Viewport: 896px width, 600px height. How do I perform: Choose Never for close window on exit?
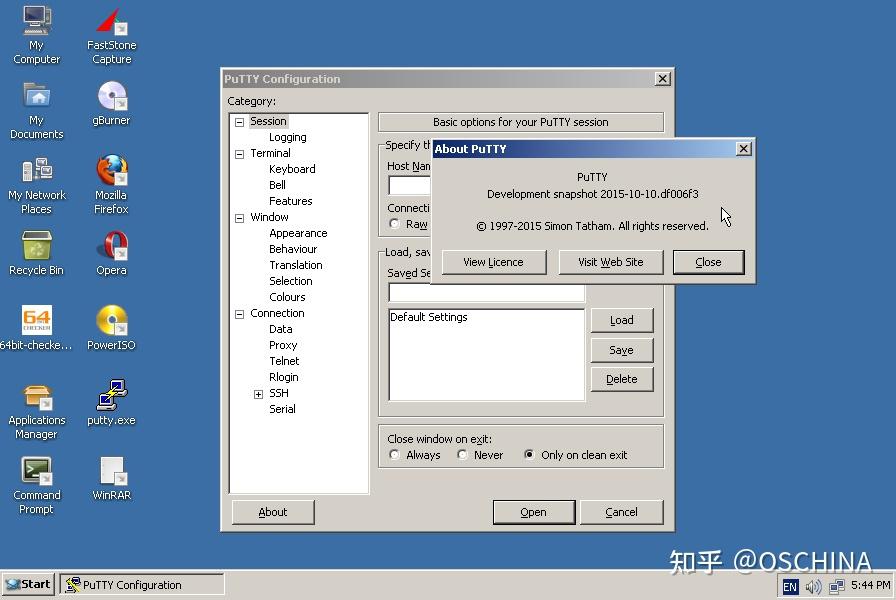coord(462,454)
